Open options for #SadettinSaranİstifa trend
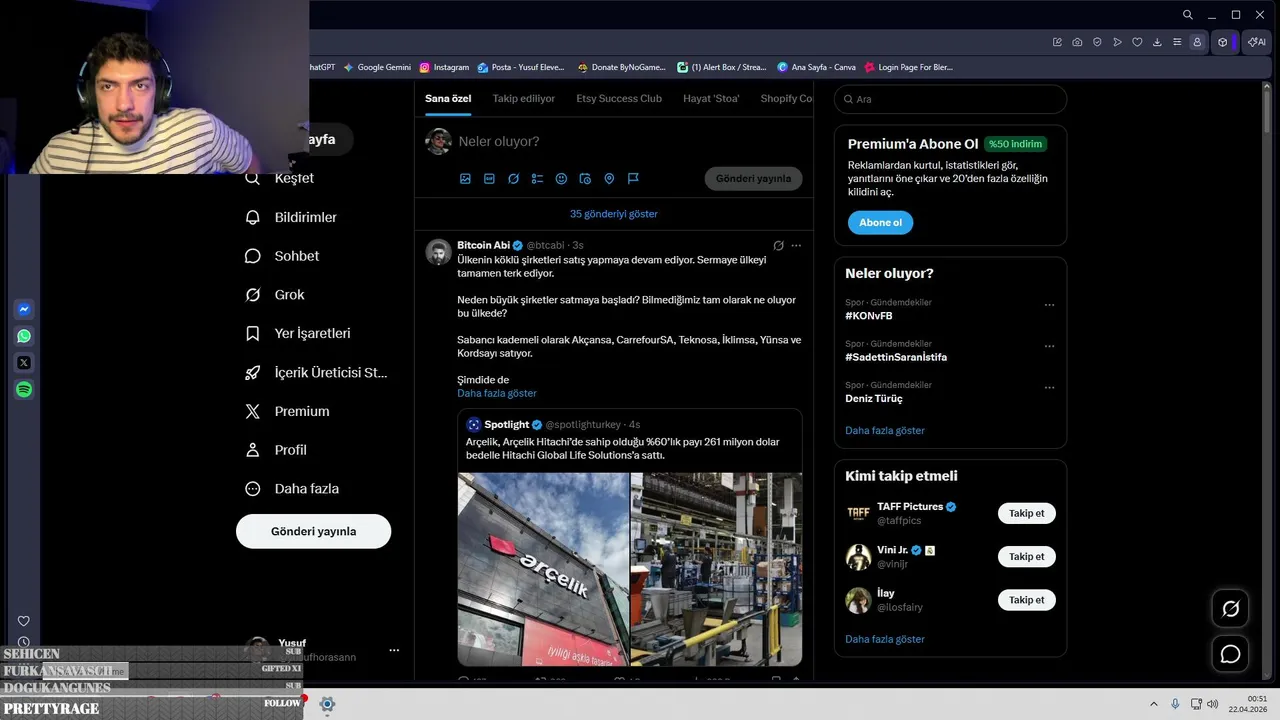 coord(1049,346)
